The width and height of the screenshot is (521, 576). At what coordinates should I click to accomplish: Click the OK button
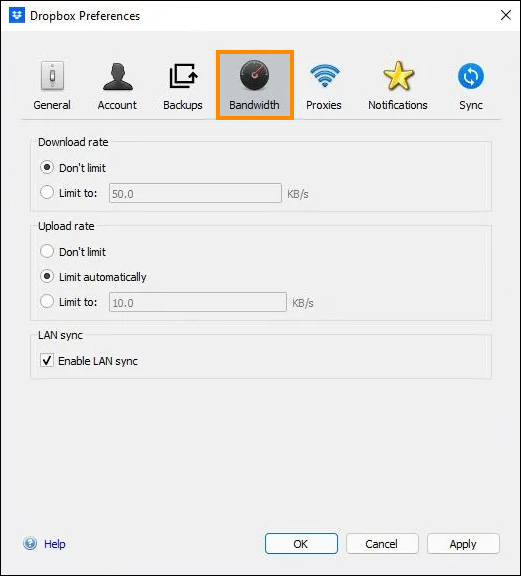click(301, 544)
